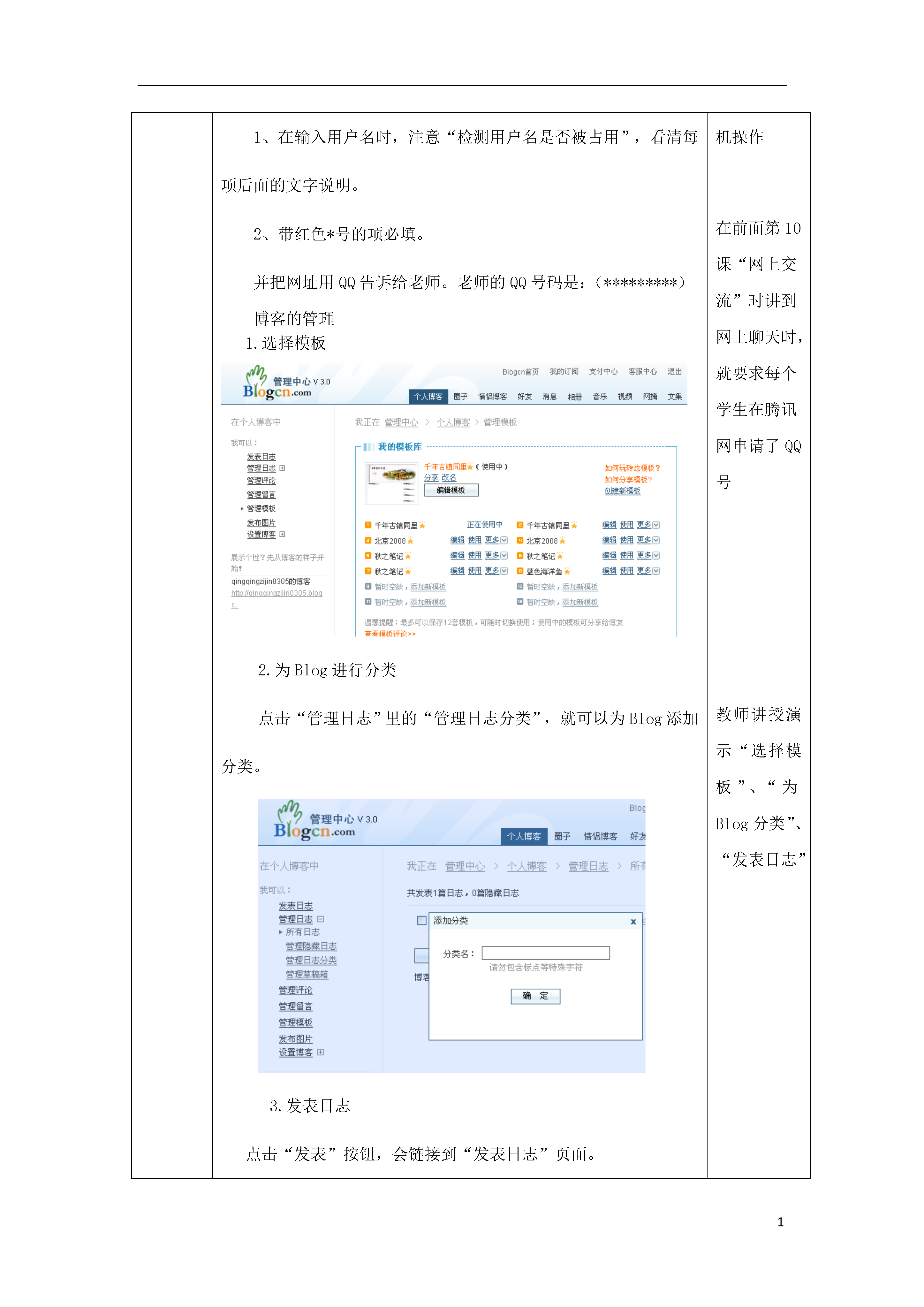924x1307 pixels.
Task: Click the grey number 11 empty slot badge
Action: pos(368,602)
